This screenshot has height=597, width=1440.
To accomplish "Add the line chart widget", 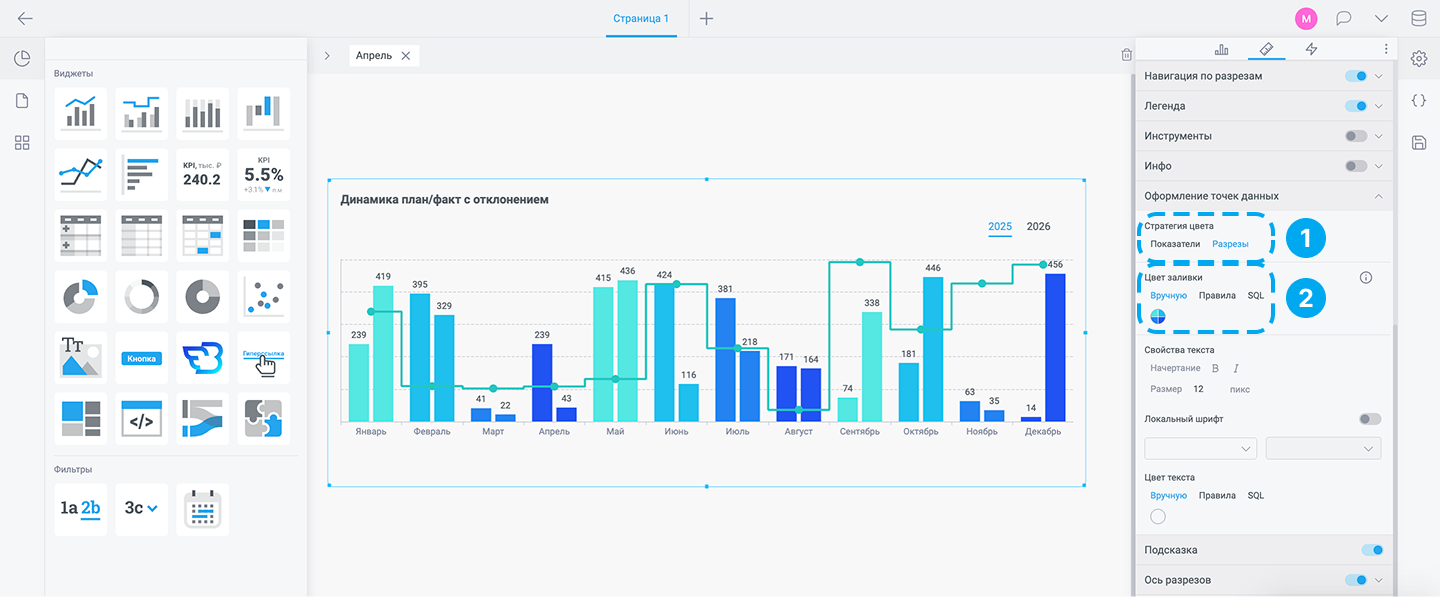I will 81,174.
